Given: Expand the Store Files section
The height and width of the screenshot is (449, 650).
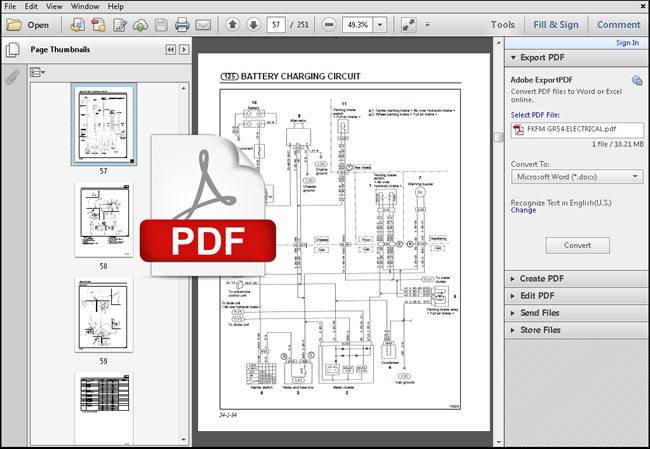Looking at the screenshot, I should coord(513,330).
